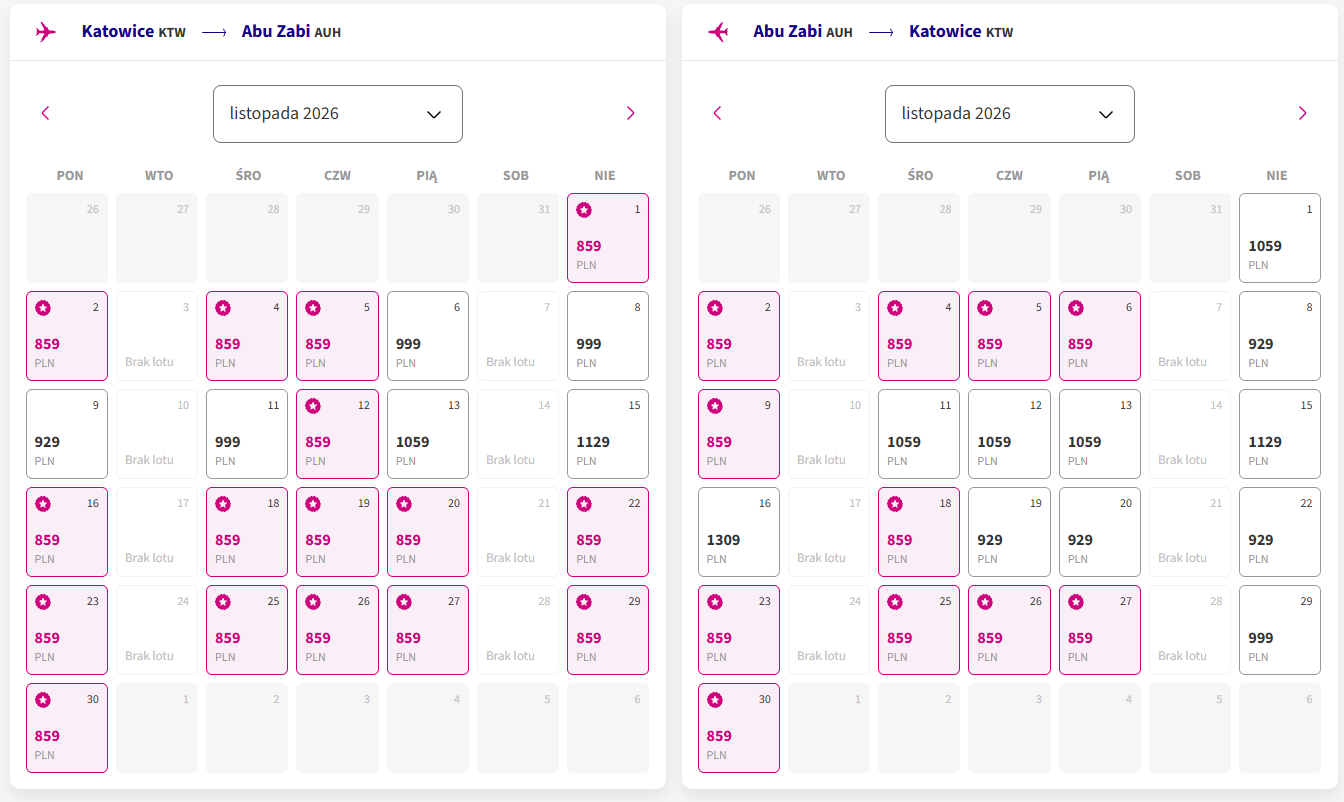Select outbound November 15 priced 1129 PLN
Image resolution: width=1344 pixels, height=802 pixels.
click(608, 434)
